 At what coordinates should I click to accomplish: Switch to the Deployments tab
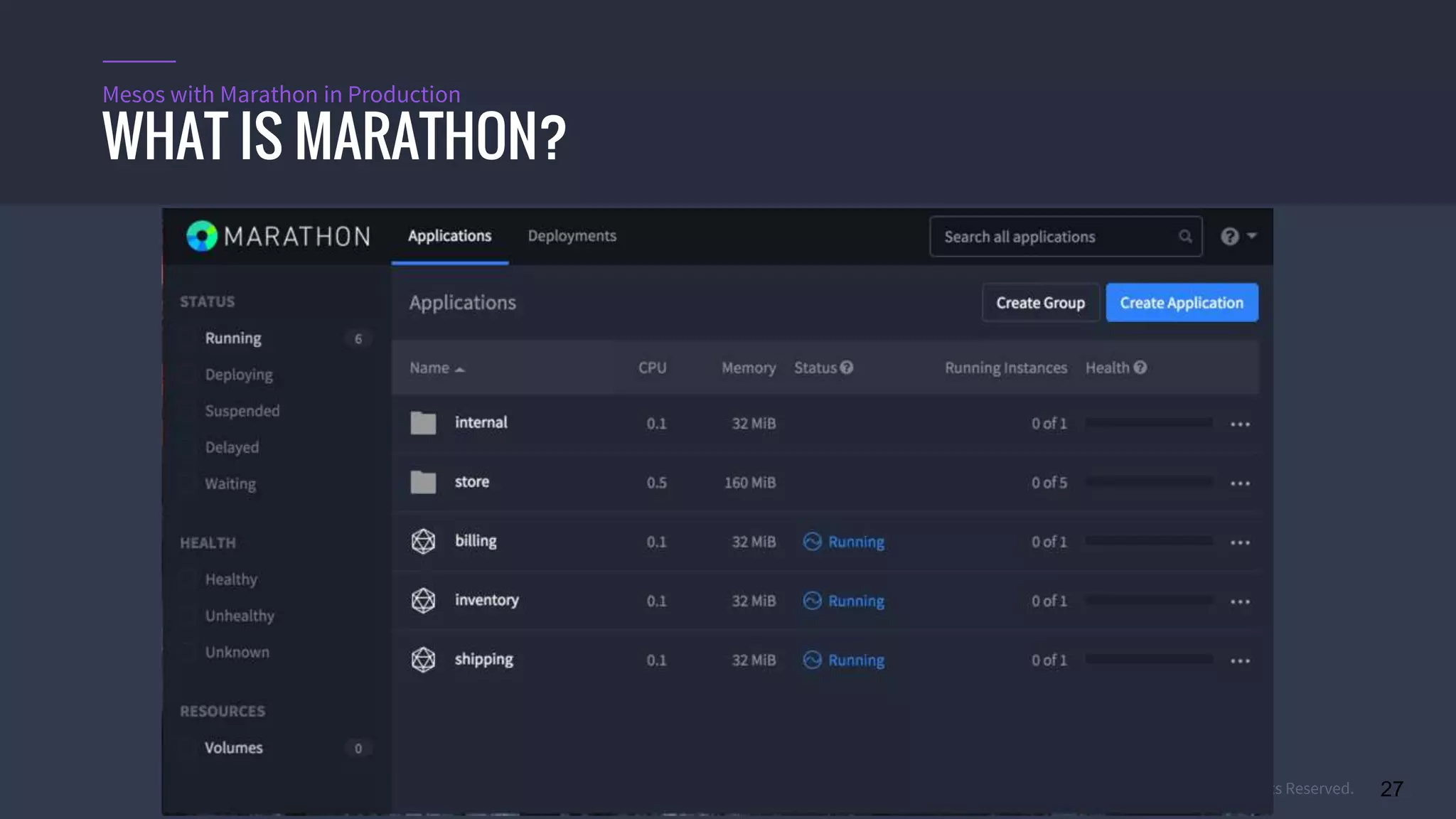click(x=572, y=236)
